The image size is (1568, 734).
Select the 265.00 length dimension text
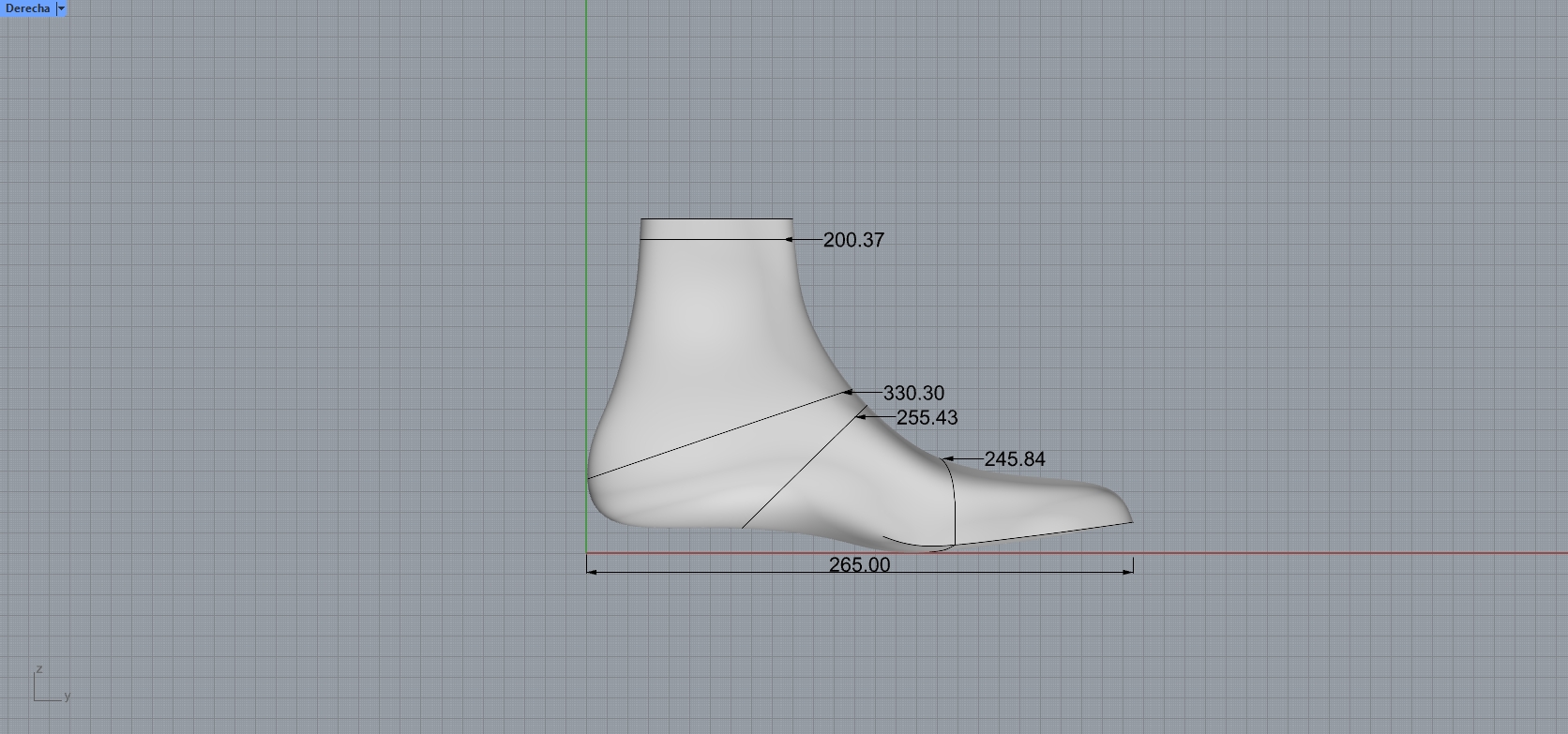coord(859,564)
